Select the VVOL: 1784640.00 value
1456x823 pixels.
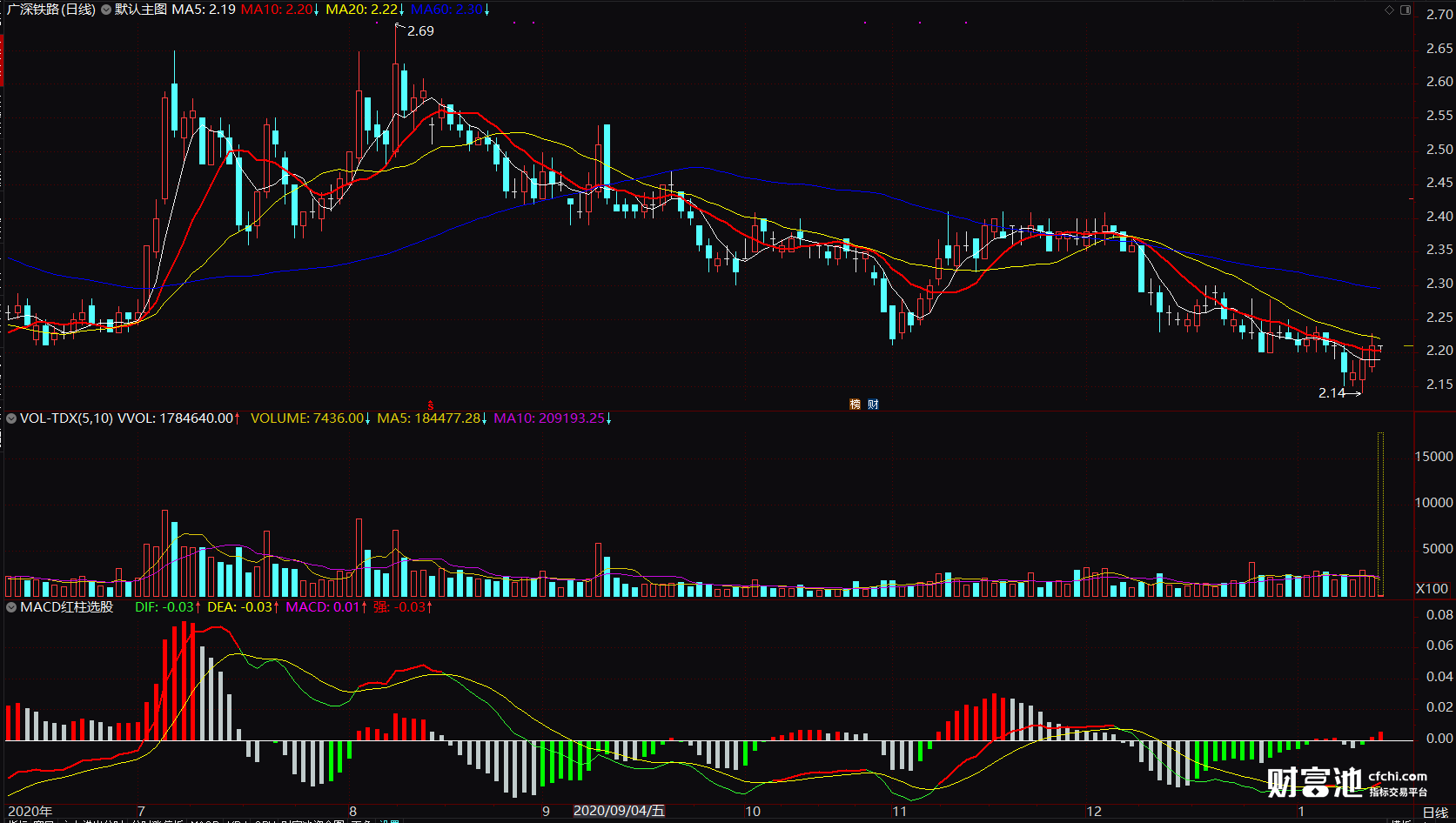[176, 418]
